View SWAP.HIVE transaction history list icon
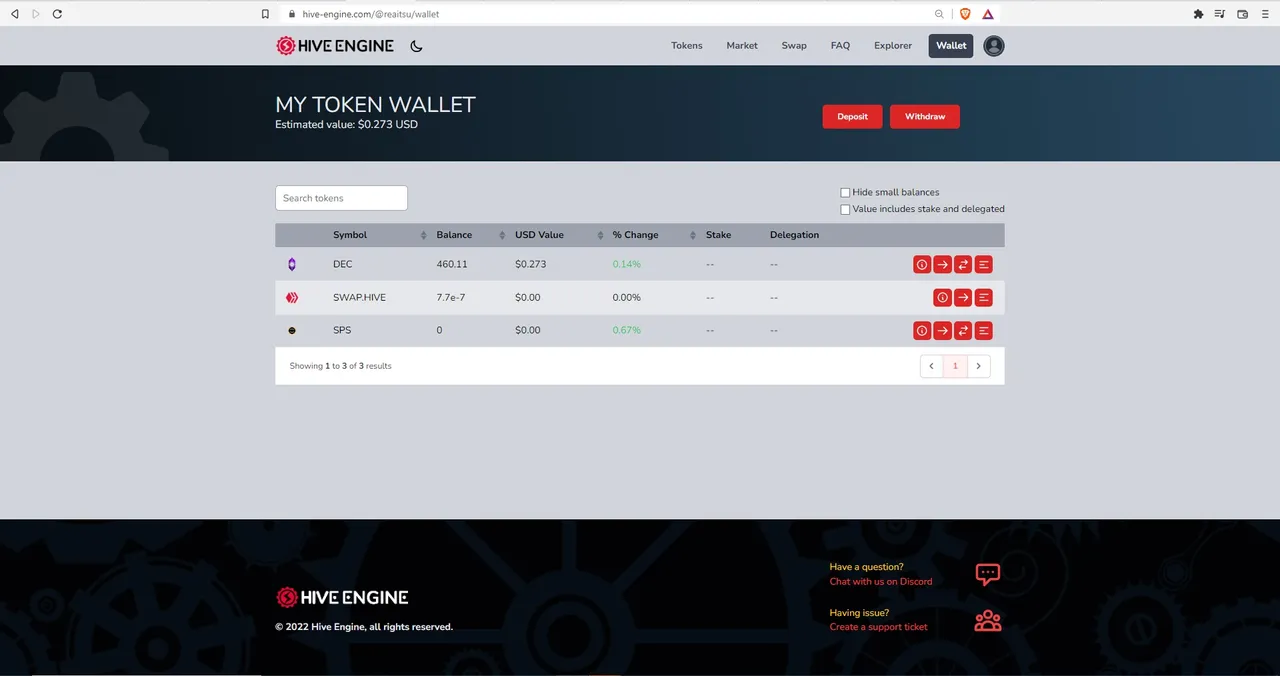 pos(984,297)
